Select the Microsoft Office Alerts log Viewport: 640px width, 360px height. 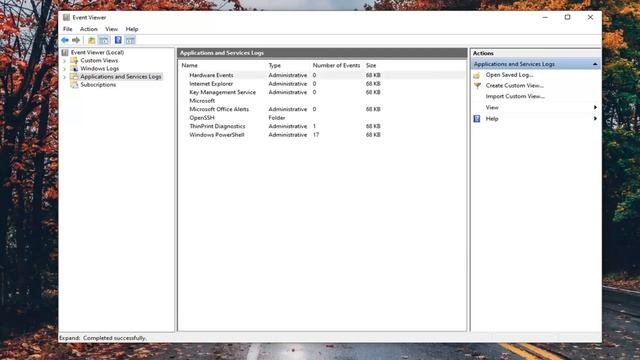(322, 109)
